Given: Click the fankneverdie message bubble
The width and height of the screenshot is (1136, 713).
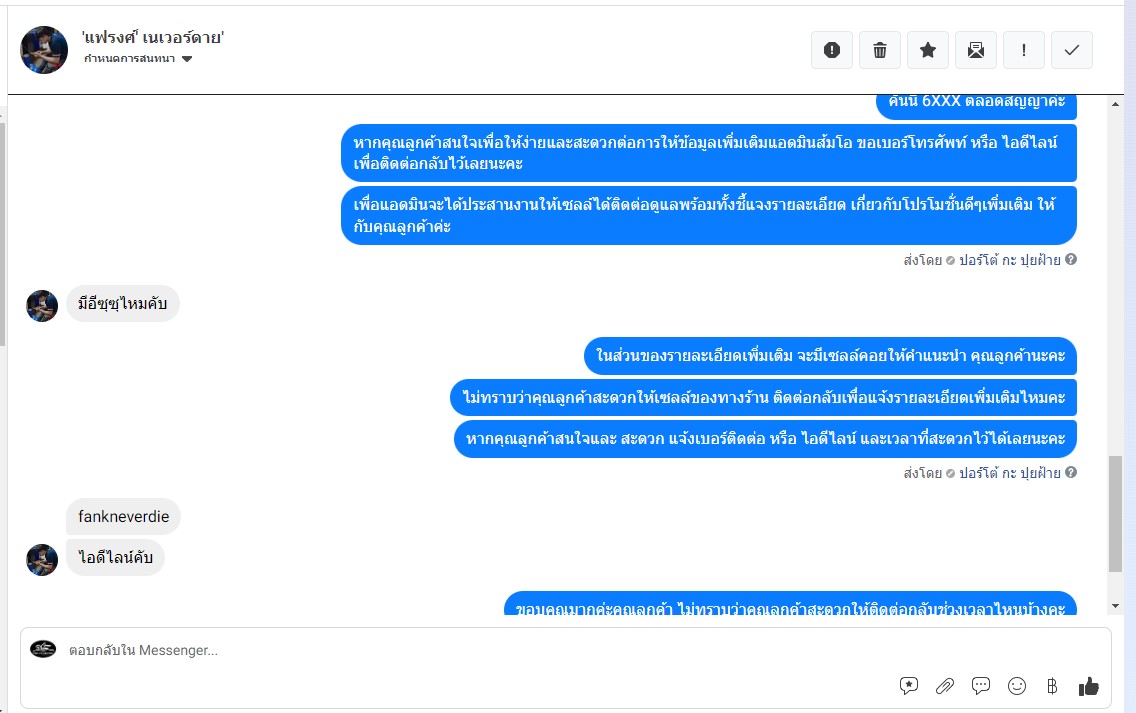Looking at the screenshot, I should 123,517.
